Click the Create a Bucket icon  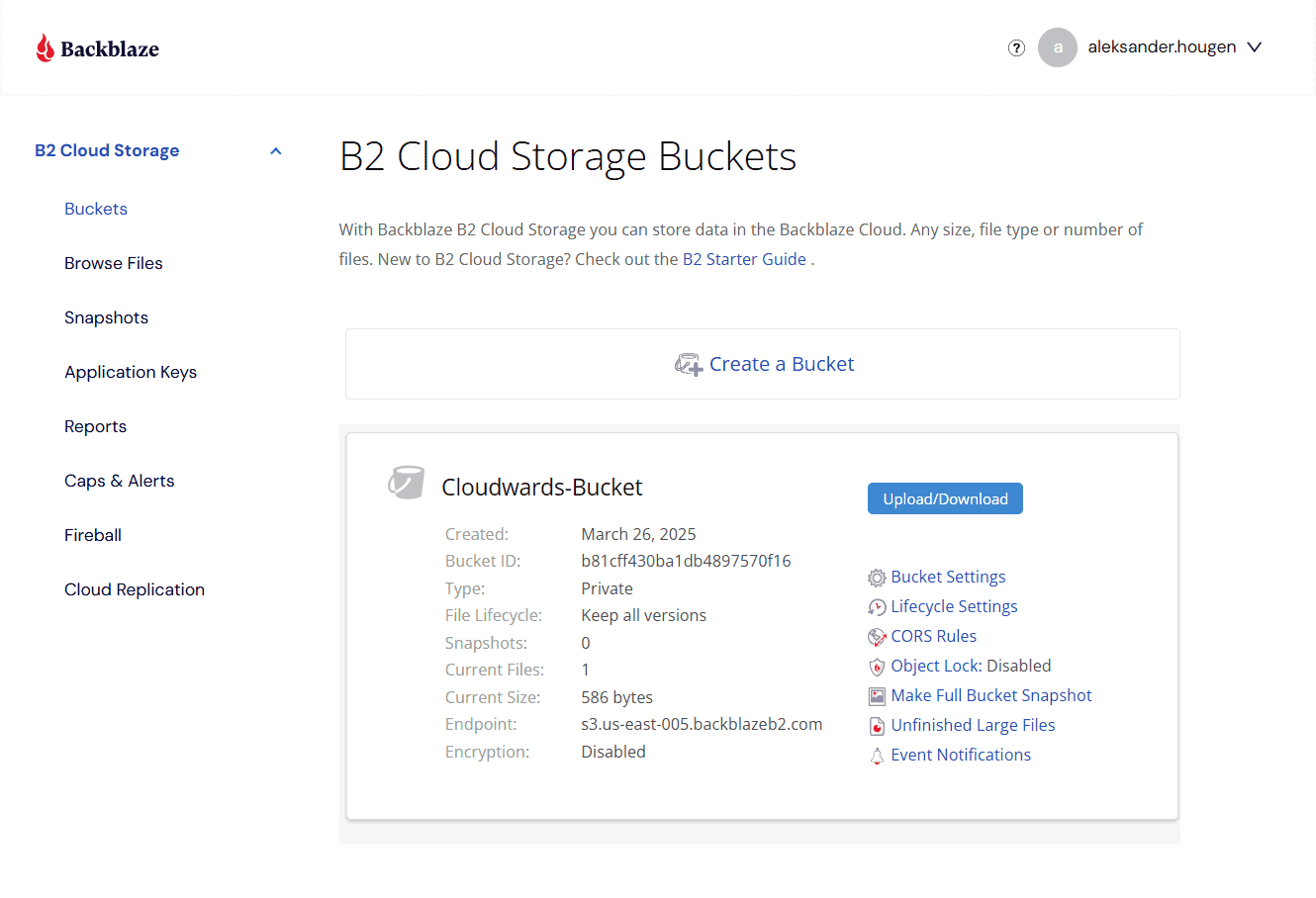pos(689,365)
